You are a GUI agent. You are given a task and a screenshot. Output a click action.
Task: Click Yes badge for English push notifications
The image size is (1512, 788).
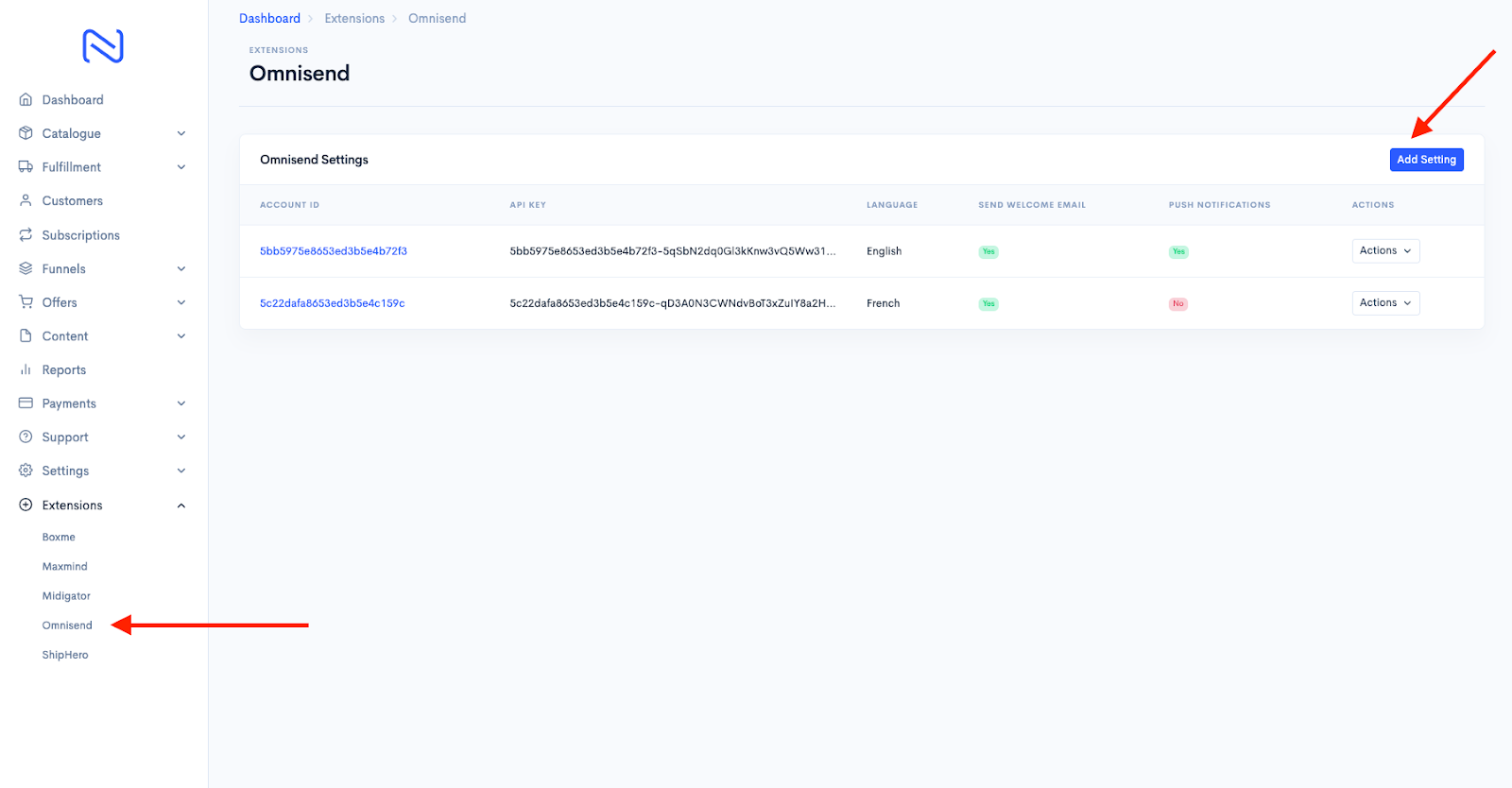click(x=1178, y=251)
